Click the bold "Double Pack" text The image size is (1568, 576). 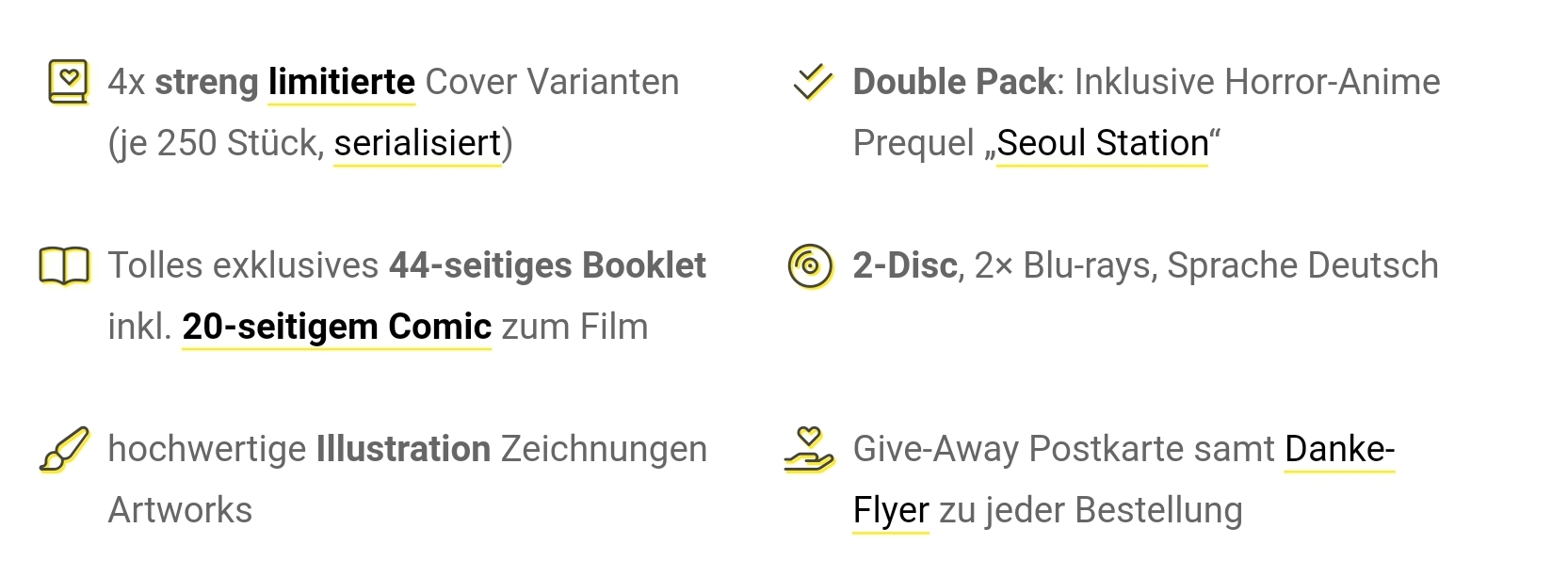(954, 83)
